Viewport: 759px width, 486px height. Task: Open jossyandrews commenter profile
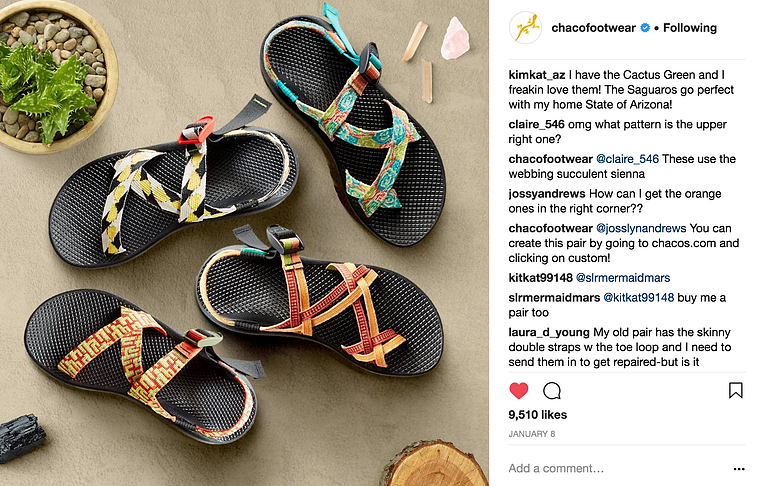coord(547,194)
